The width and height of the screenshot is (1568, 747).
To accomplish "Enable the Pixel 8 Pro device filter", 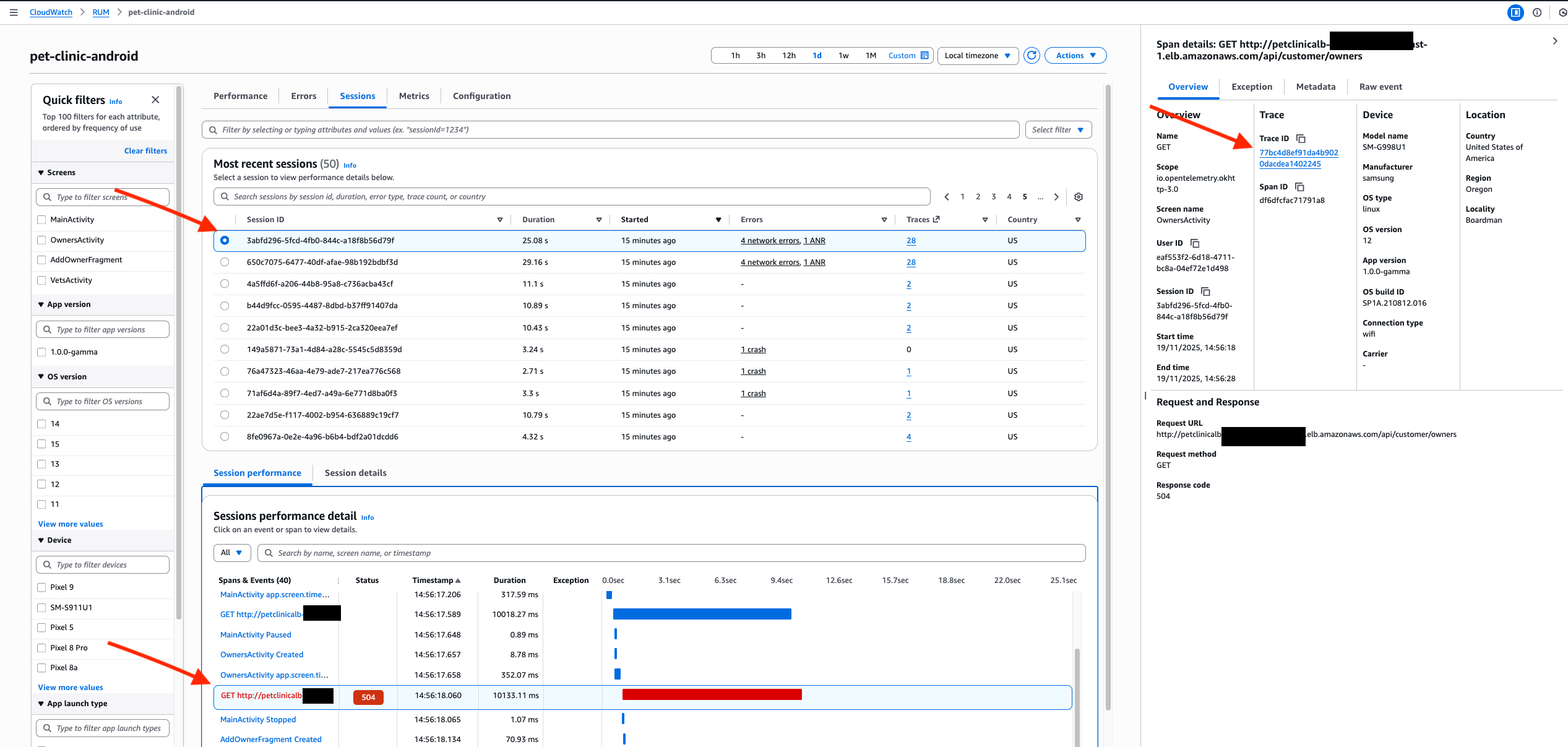I will pyautogui.click(x=41, y=647).
